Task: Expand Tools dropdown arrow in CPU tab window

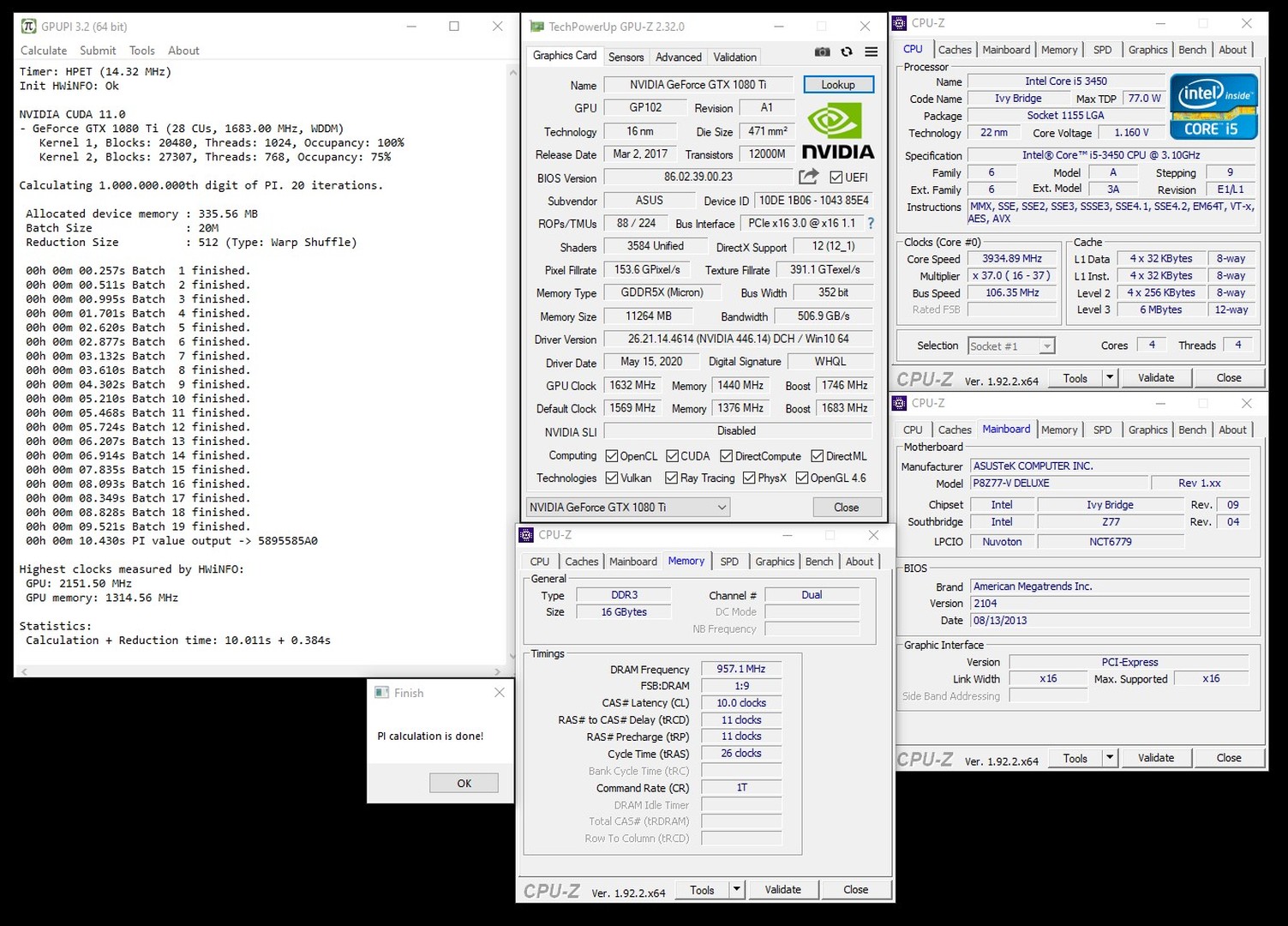Action: (1110, 377)
